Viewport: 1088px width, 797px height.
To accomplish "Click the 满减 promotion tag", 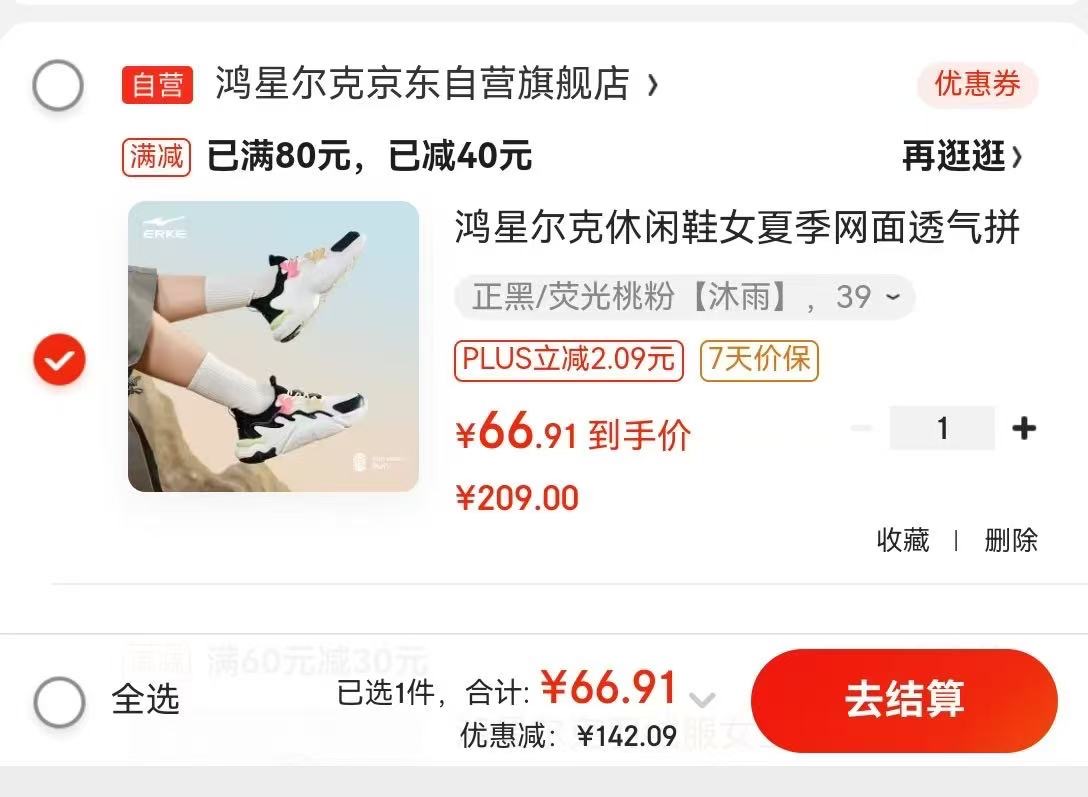I will click(157, 157).
